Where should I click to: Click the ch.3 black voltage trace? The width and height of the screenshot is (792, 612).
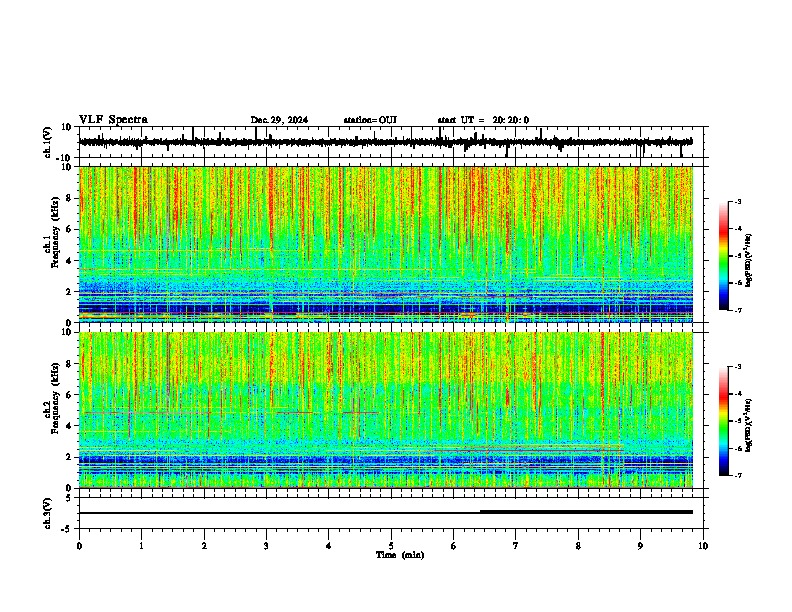385,512
